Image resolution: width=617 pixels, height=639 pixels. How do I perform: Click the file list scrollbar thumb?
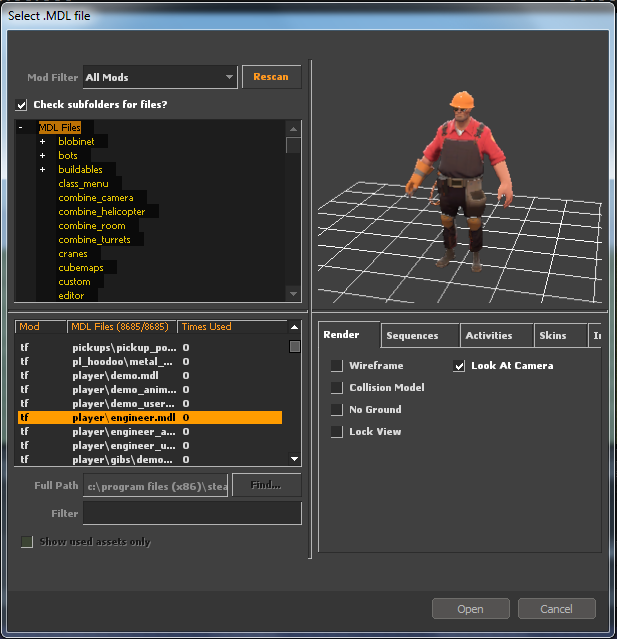click(x=295, y=346)
